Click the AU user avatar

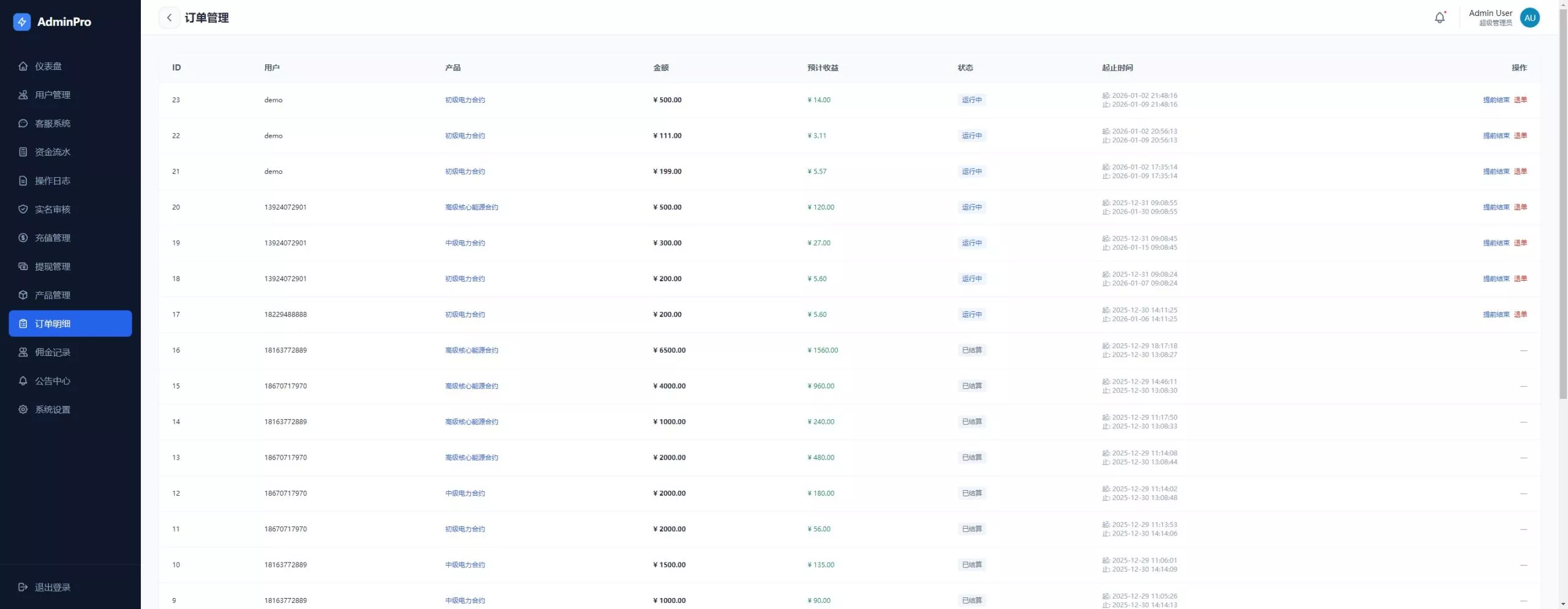tap(1529, 18)
